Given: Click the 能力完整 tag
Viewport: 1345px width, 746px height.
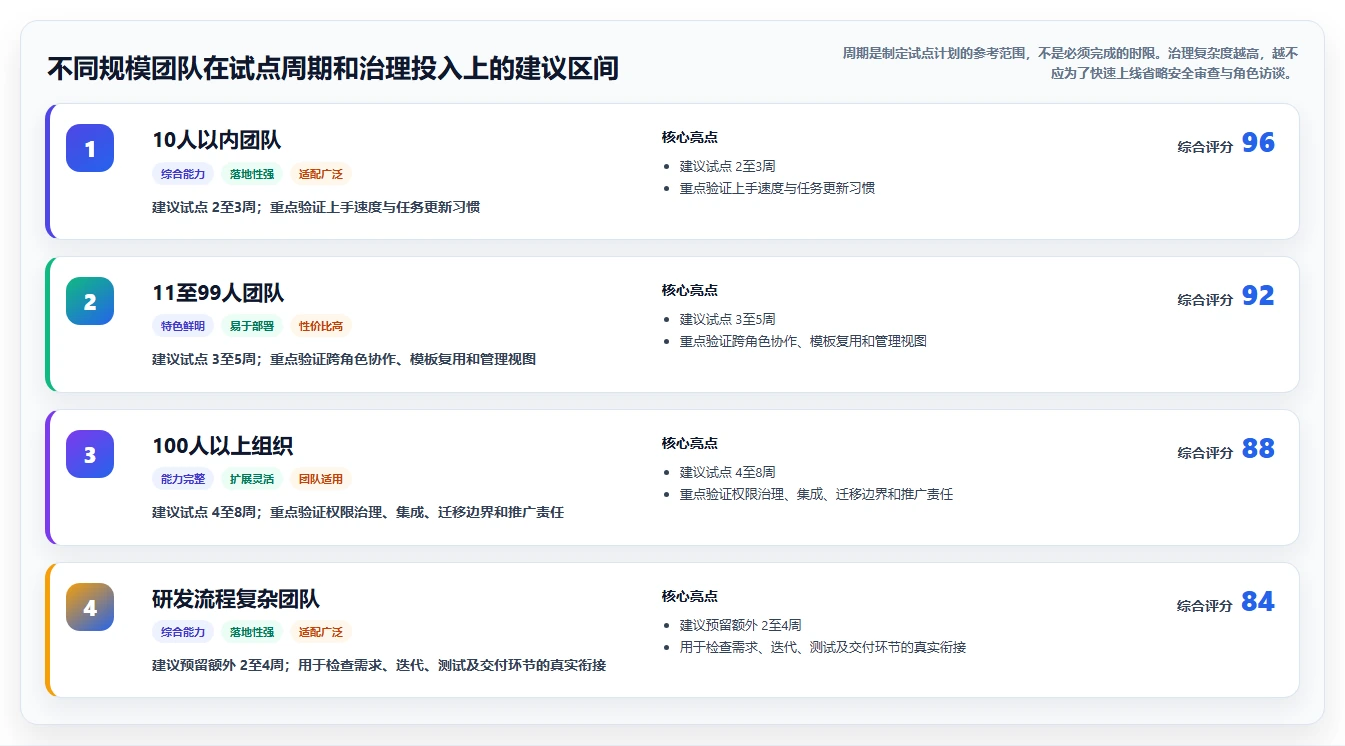Looking at the screenshot, I should click(x=183, y=479).
